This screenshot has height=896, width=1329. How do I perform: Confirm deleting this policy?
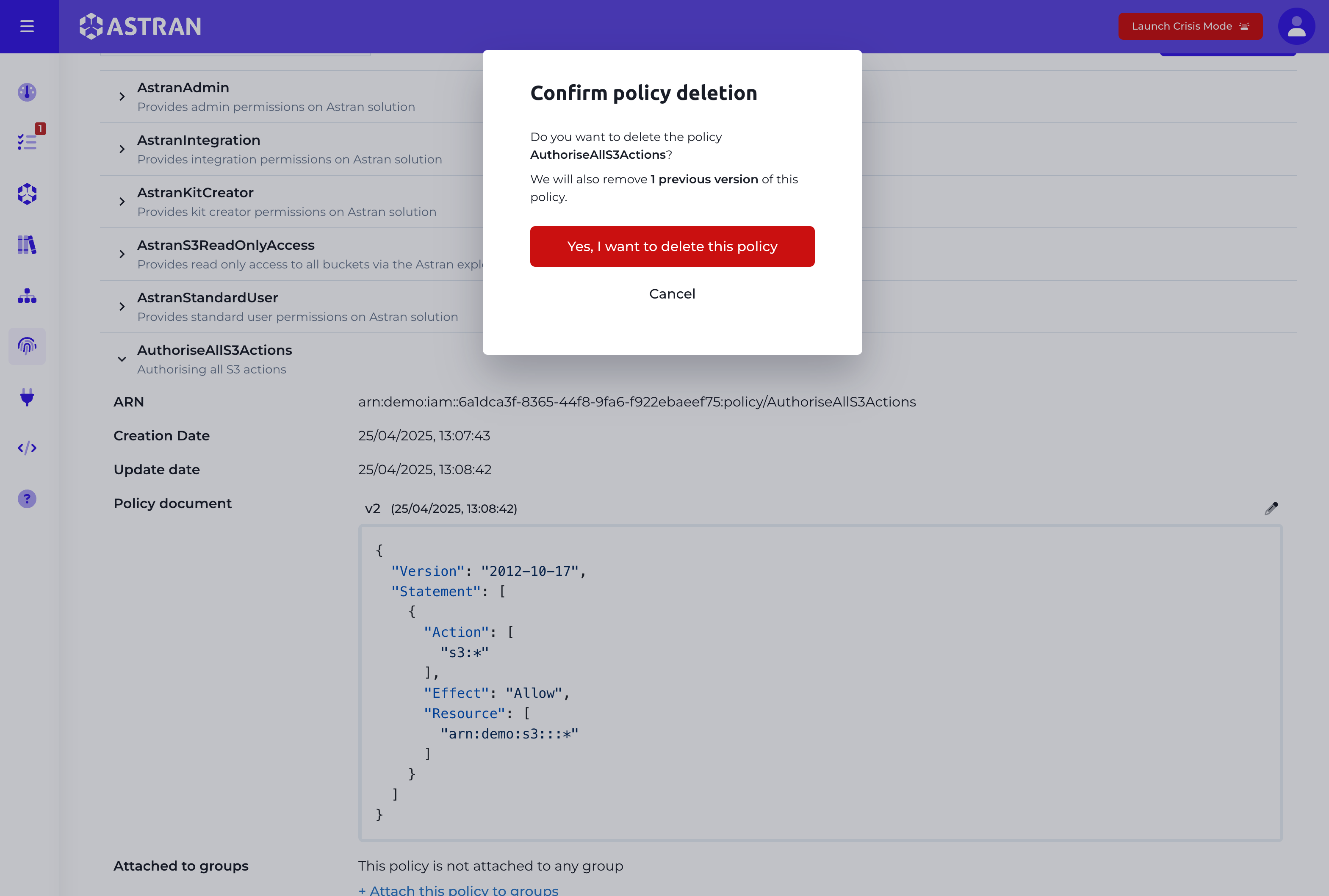point(672,246)
